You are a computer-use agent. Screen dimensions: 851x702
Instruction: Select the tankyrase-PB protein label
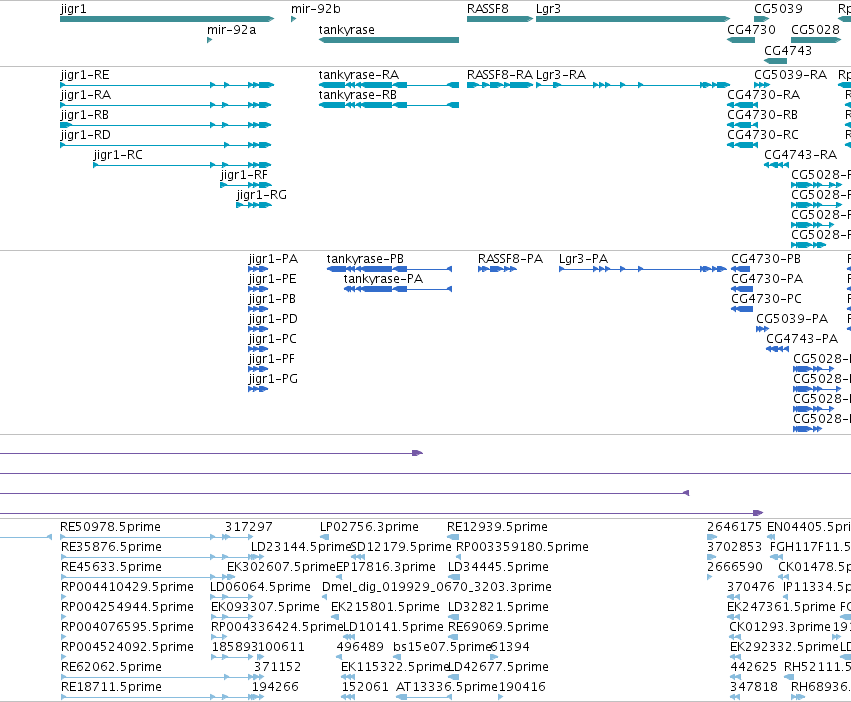click(x=365, y=258)
